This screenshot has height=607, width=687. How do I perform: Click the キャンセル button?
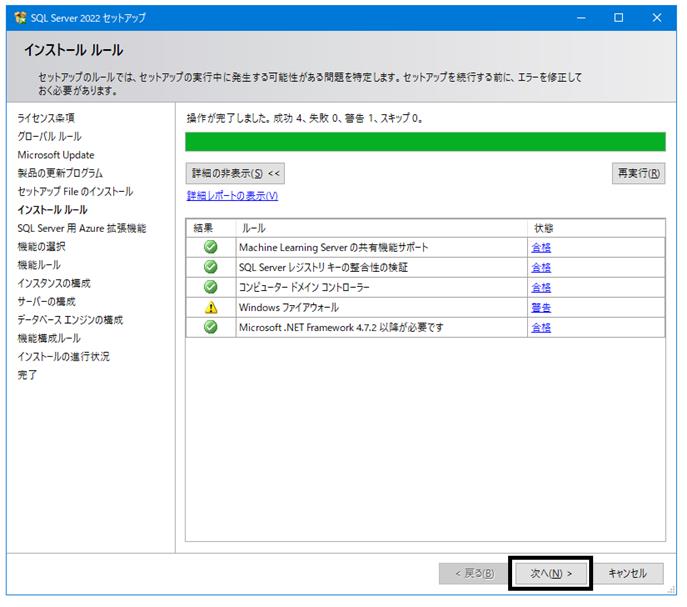pos(628,573)
